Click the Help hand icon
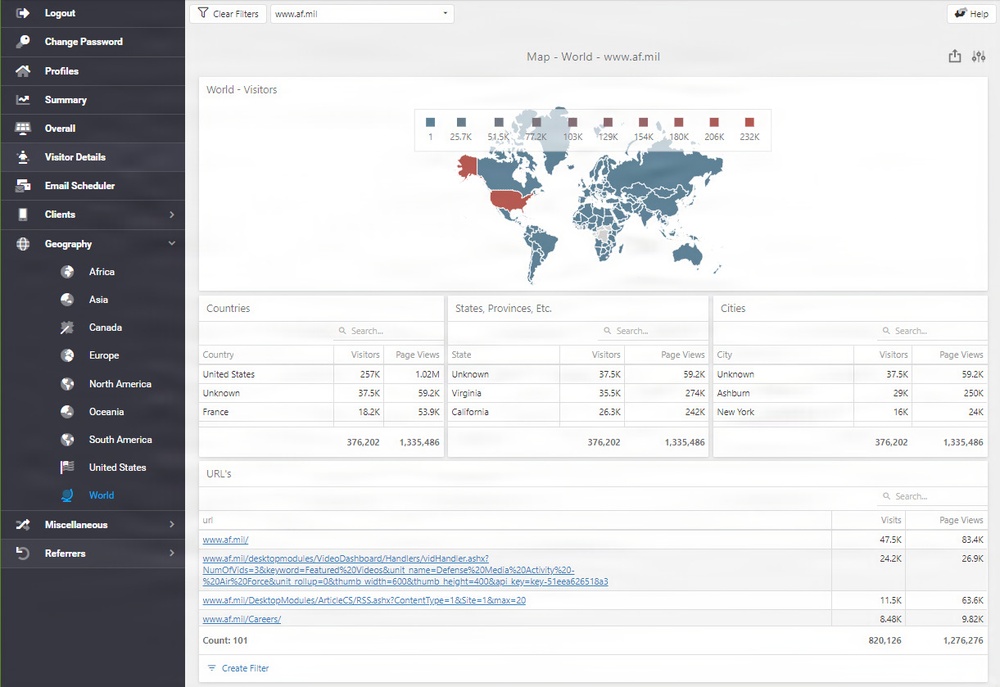 pos(960,13)
